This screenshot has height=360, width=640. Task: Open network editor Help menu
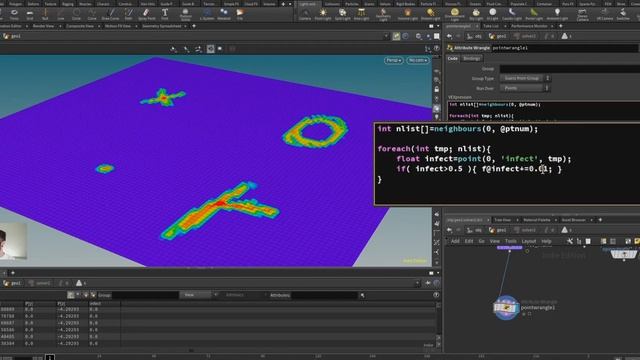pos(546,241)
